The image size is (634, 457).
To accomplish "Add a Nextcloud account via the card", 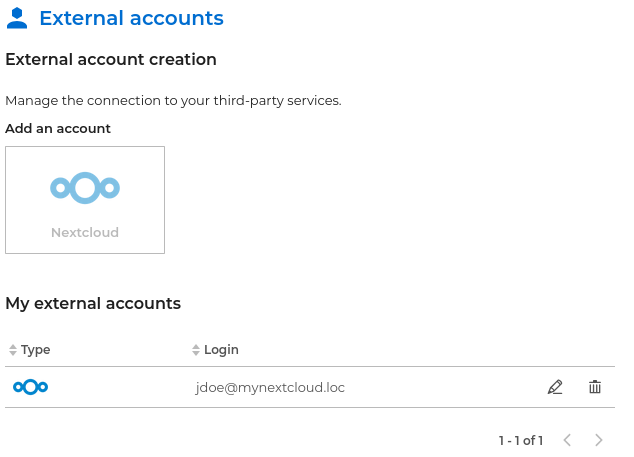I will point(85,200).
